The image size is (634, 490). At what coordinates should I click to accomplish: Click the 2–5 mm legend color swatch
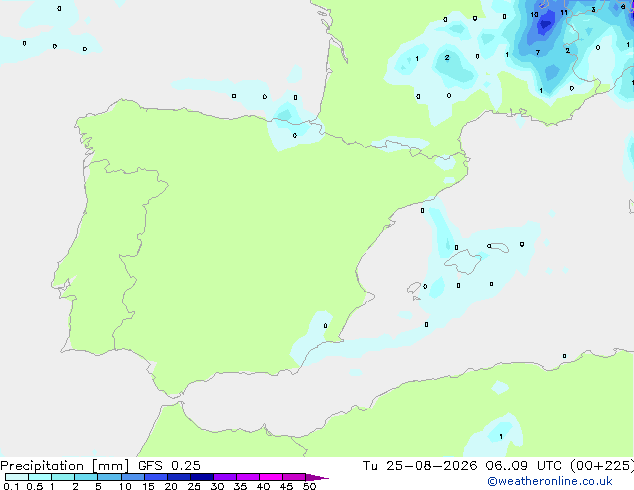pyautogui.click(x=86, y=477)
